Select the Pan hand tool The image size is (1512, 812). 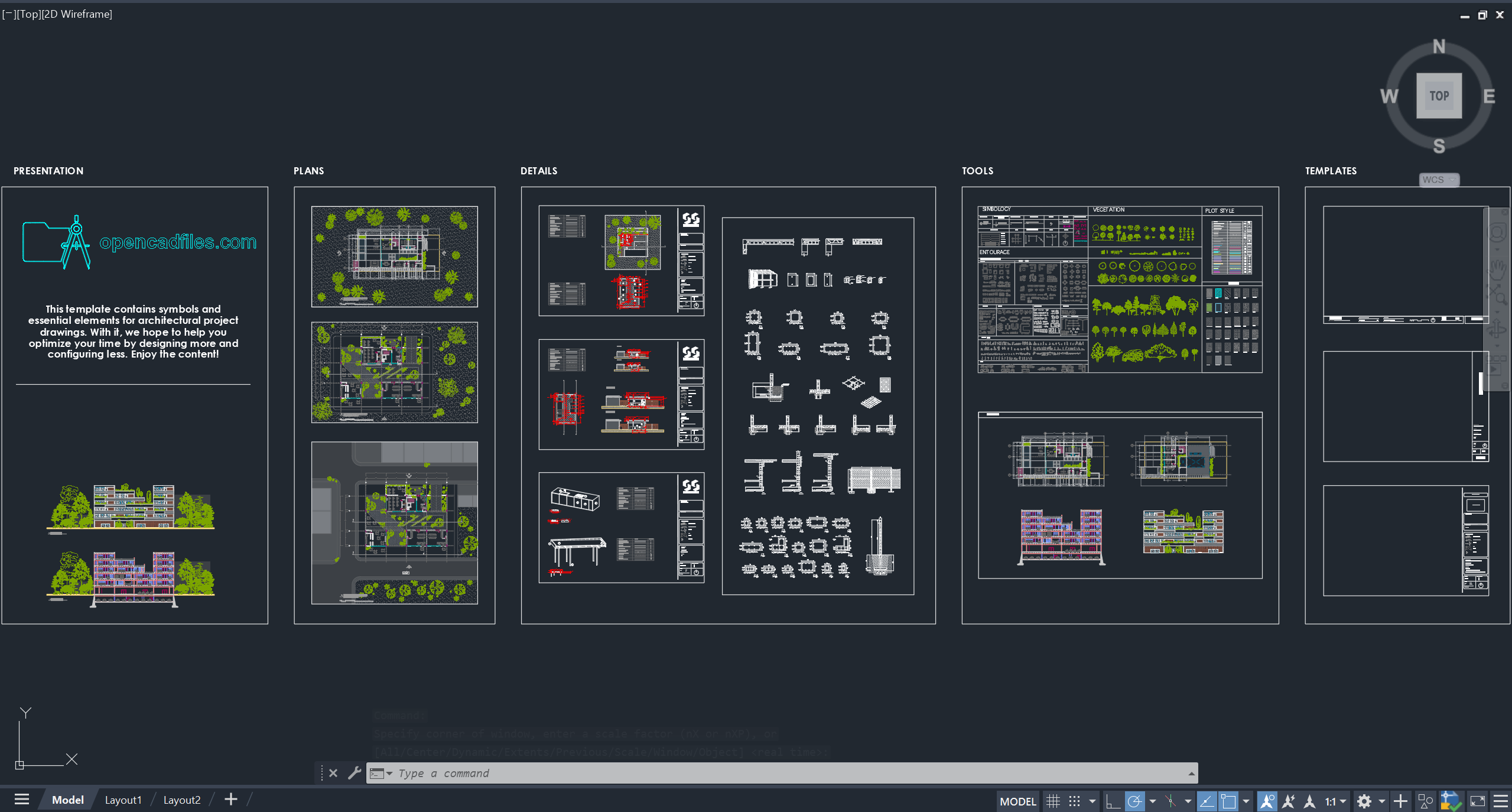click(x=1498, y=269)
